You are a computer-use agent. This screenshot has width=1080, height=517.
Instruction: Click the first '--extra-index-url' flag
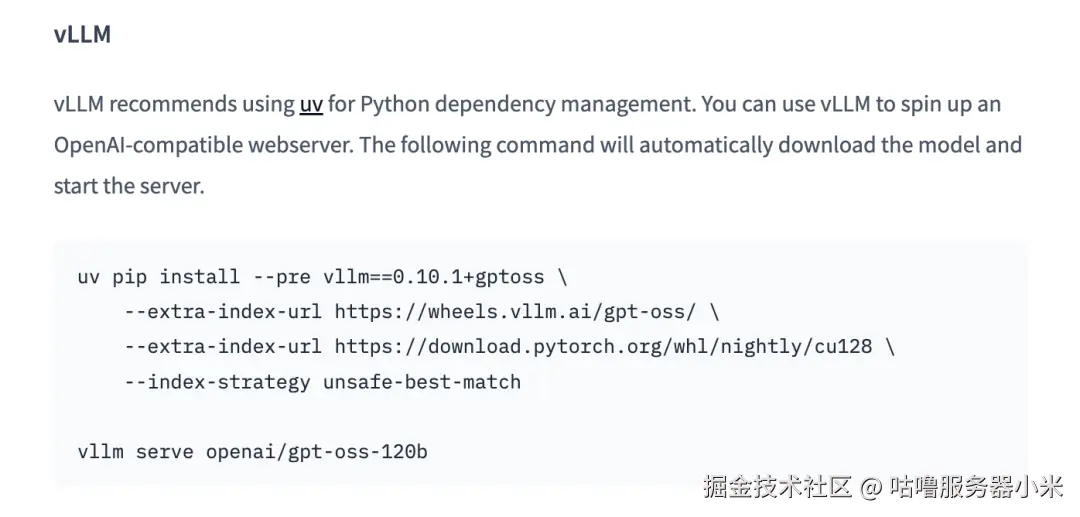coord(222,311)
